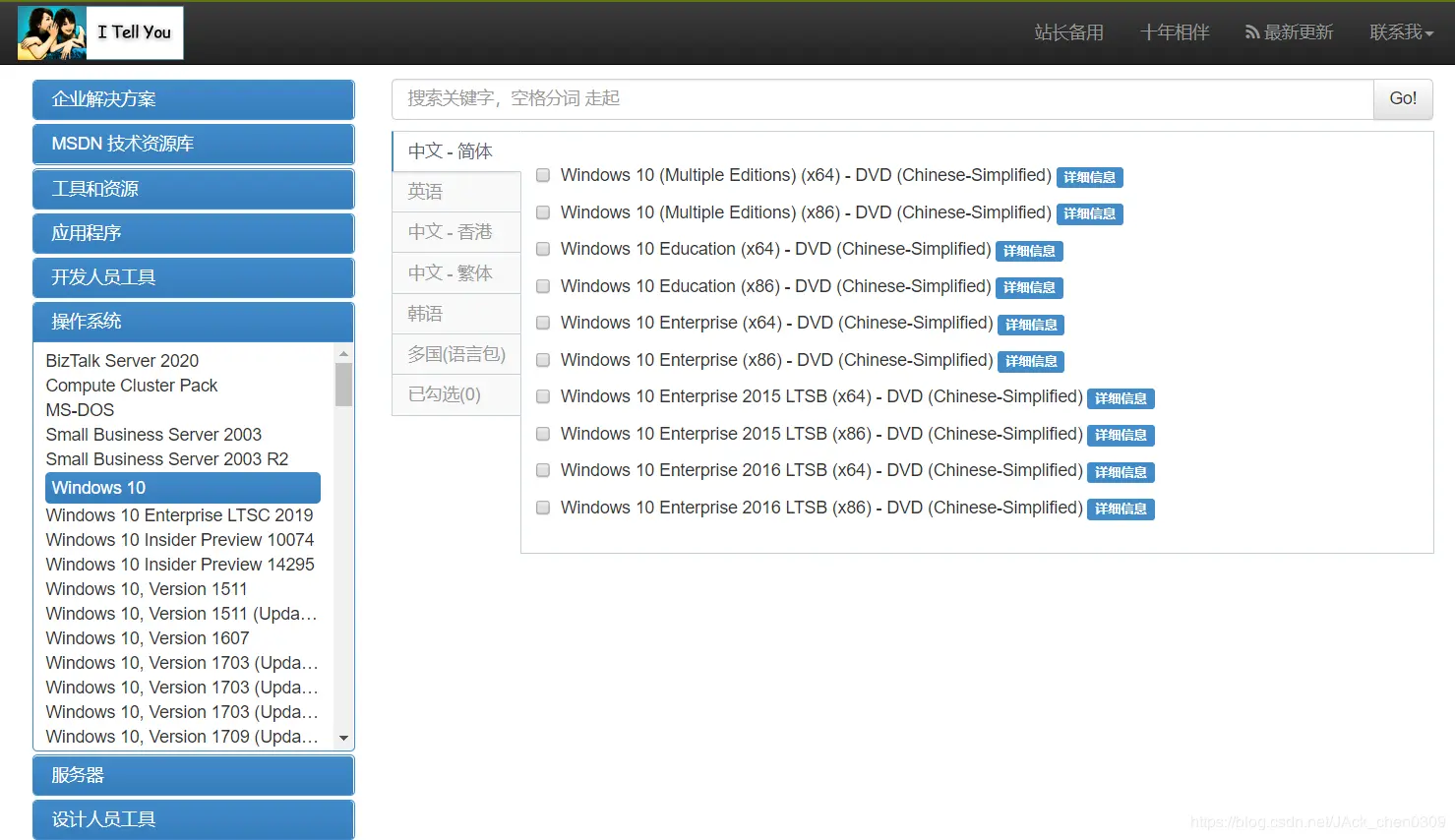This screenshot has height=840, width=1455.
Task: Open the 已勾选(0) tab
Action: pyautogui.click(x=456, y=394)
